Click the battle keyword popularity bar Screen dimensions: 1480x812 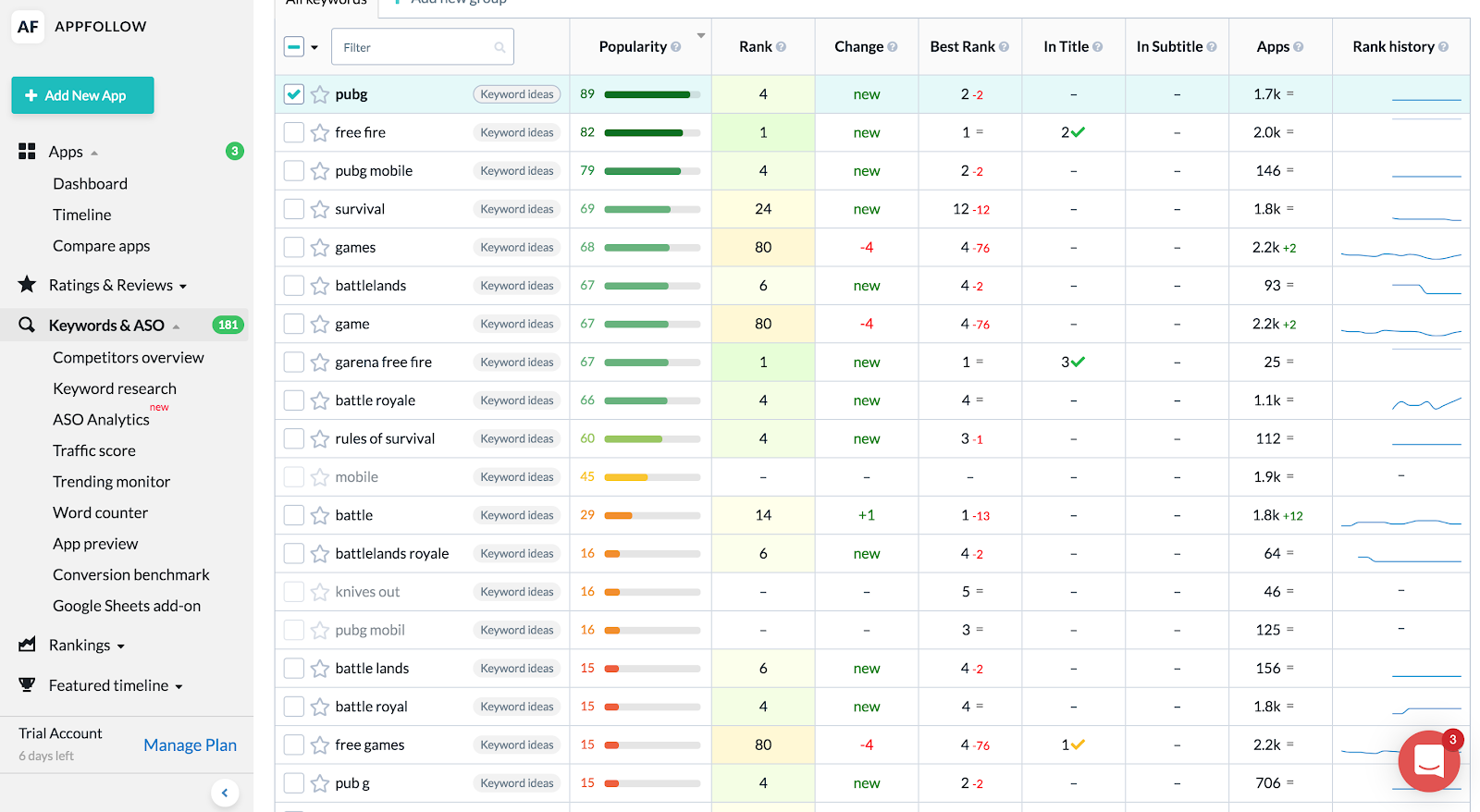click(x=652, y=515)
